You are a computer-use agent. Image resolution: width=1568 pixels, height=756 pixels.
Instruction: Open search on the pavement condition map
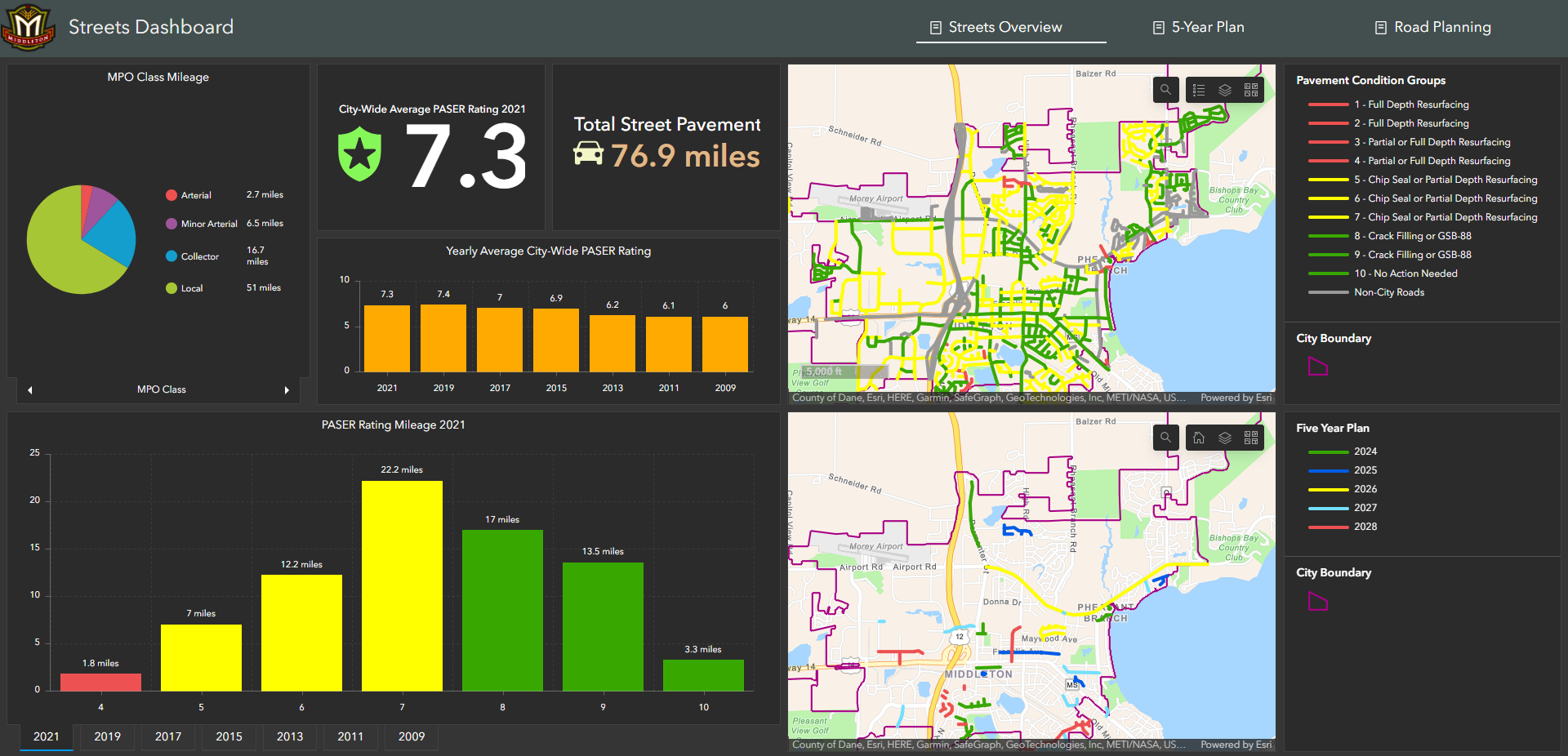tap(1165, 90)
